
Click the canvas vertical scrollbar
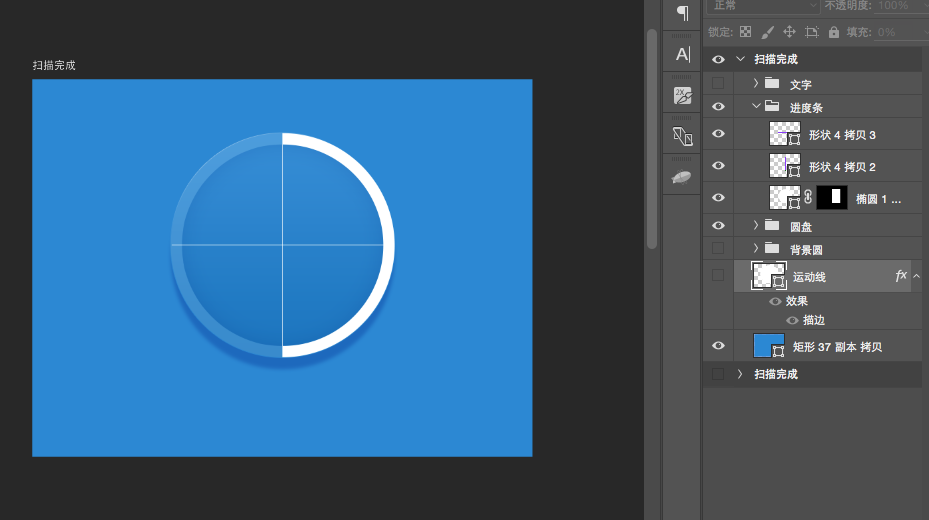[652, 139]
